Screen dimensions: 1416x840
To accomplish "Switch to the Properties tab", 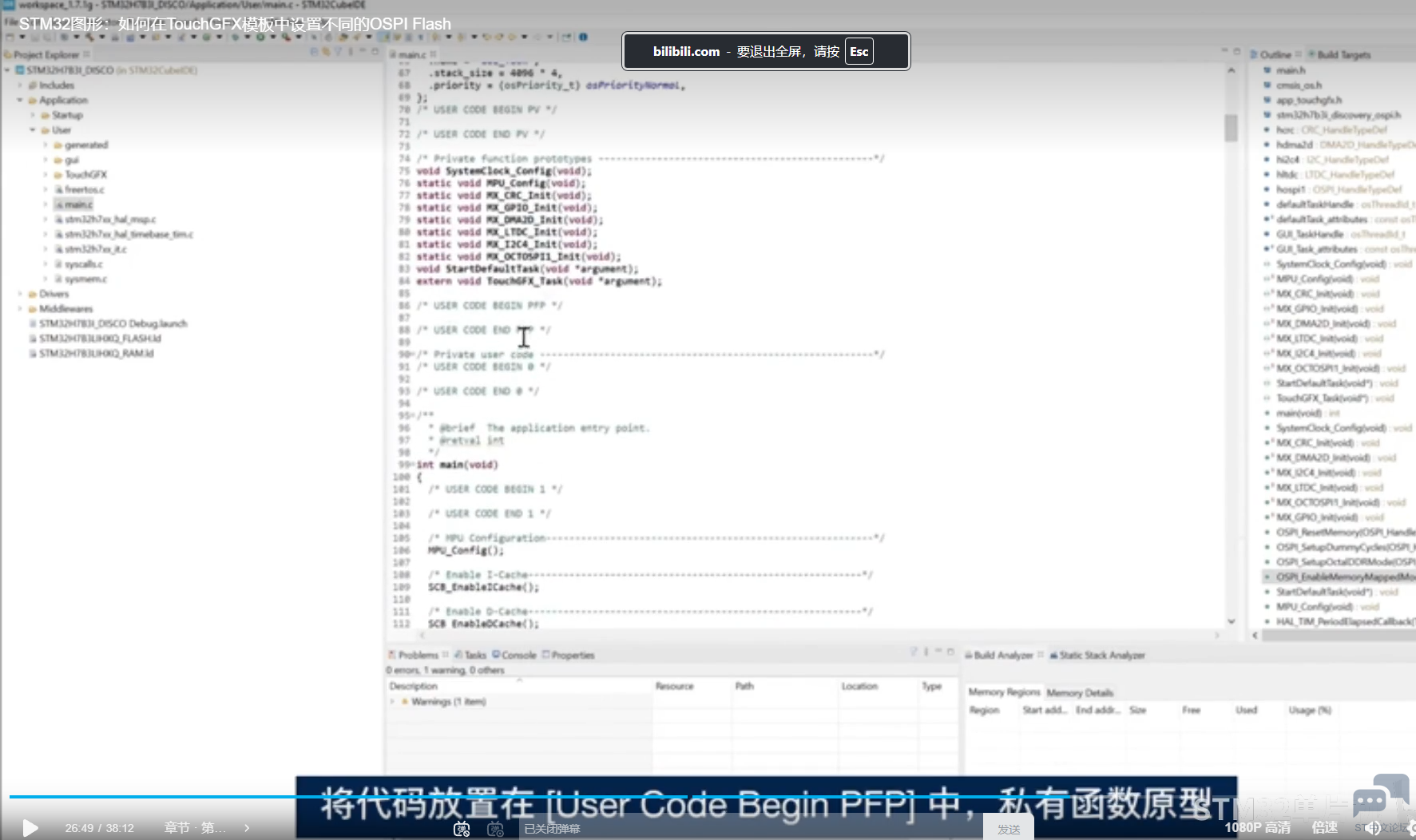I will tap(568, 655).
